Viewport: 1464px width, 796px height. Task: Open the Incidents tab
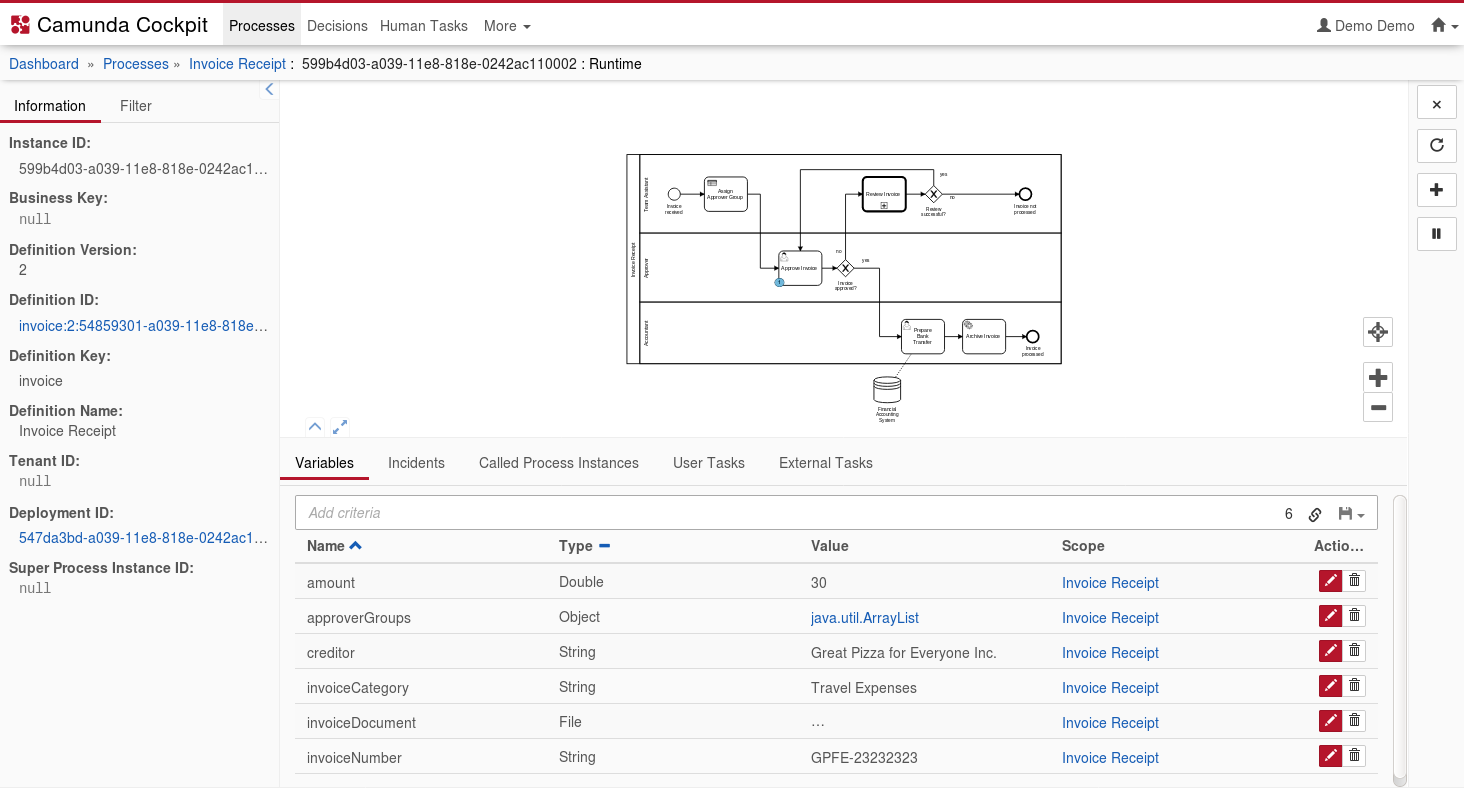click(416, 463)
